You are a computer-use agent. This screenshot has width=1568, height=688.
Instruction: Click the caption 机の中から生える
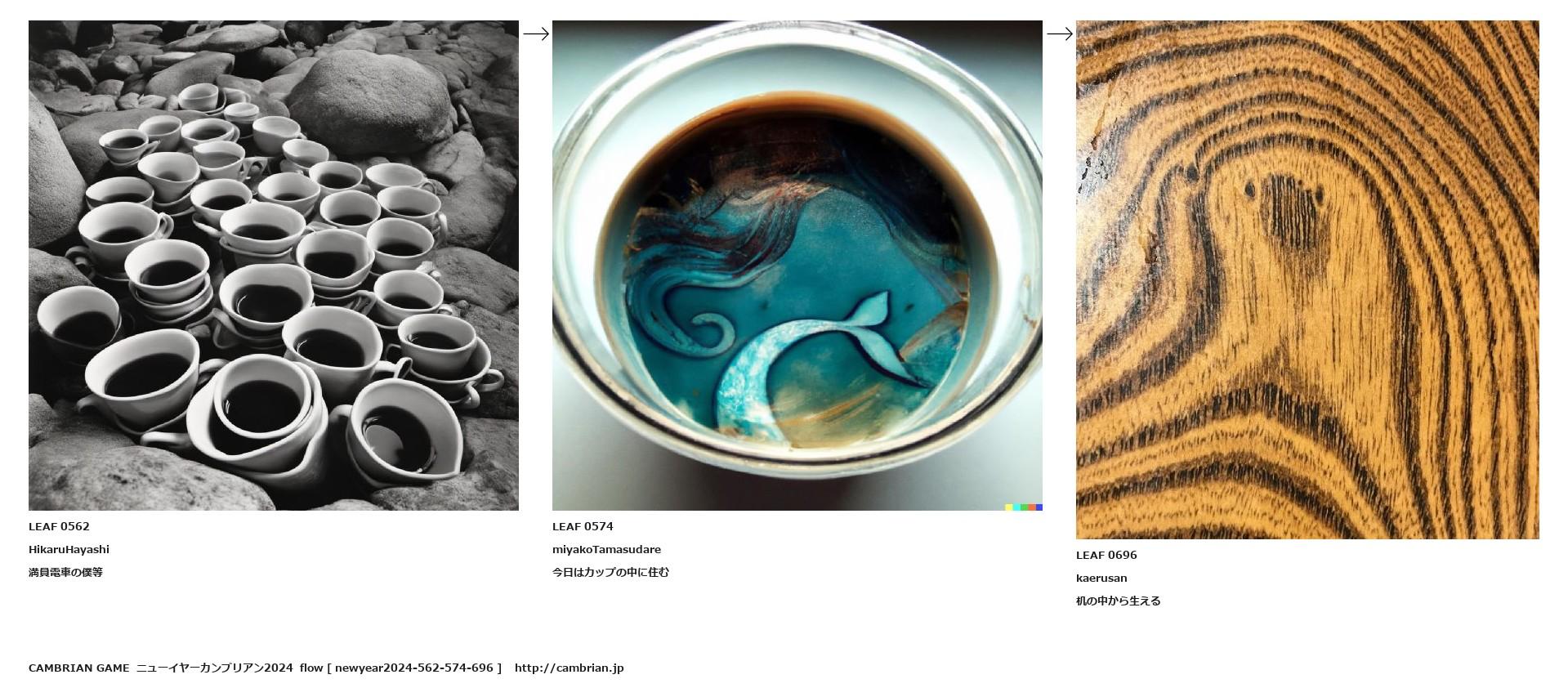(x=1118, y=601)
